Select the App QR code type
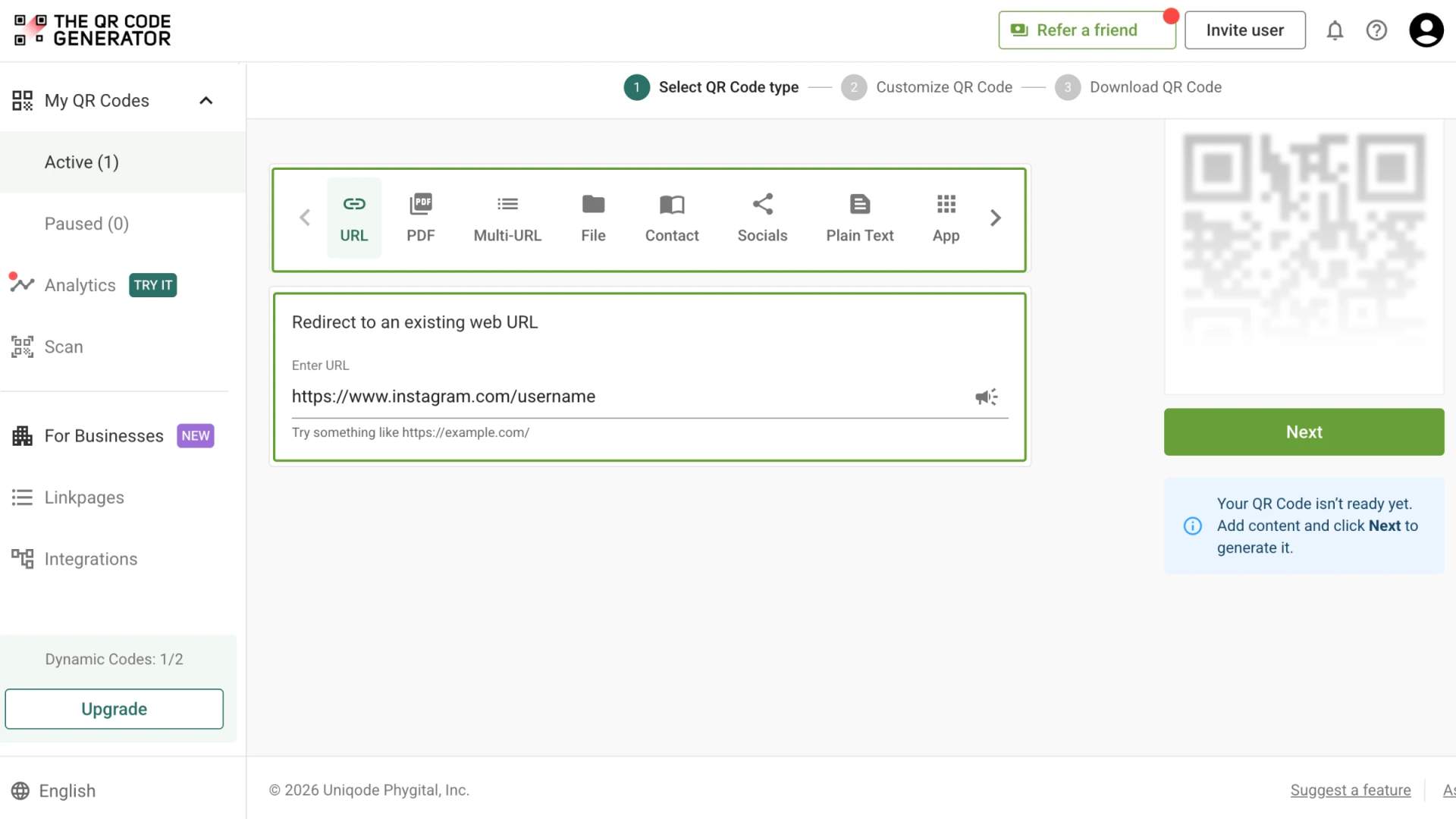1456x819 pixels. pos(946,218)
